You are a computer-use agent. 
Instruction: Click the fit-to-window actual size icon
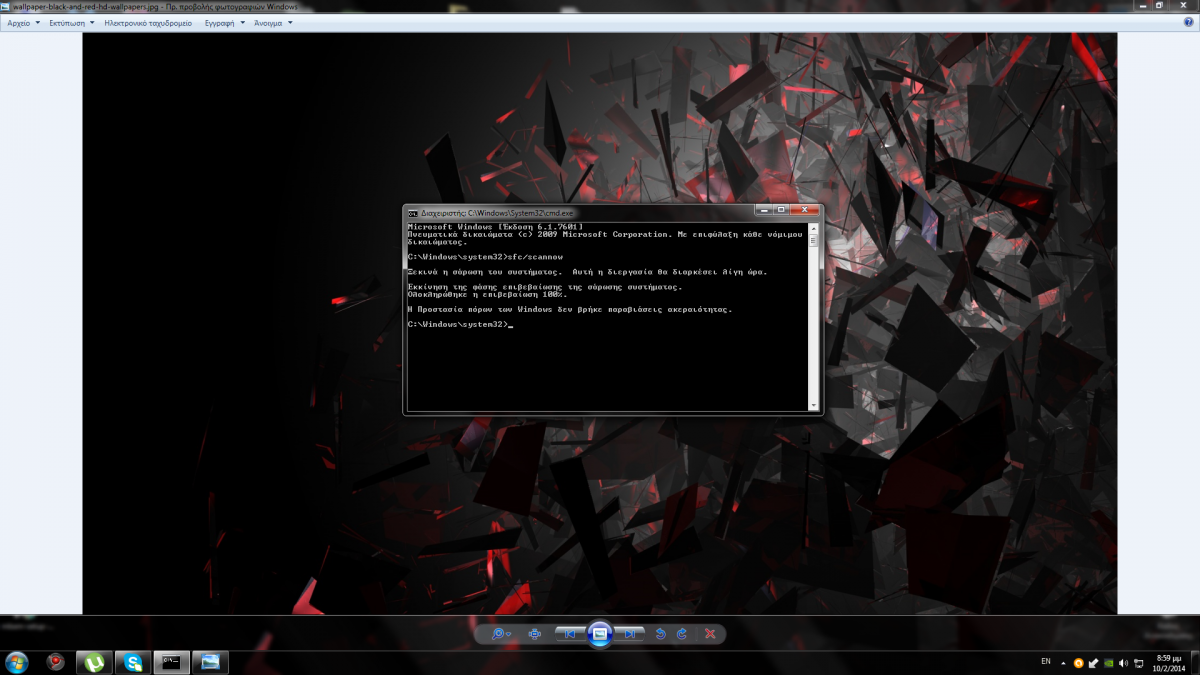(x=535, y=634)
